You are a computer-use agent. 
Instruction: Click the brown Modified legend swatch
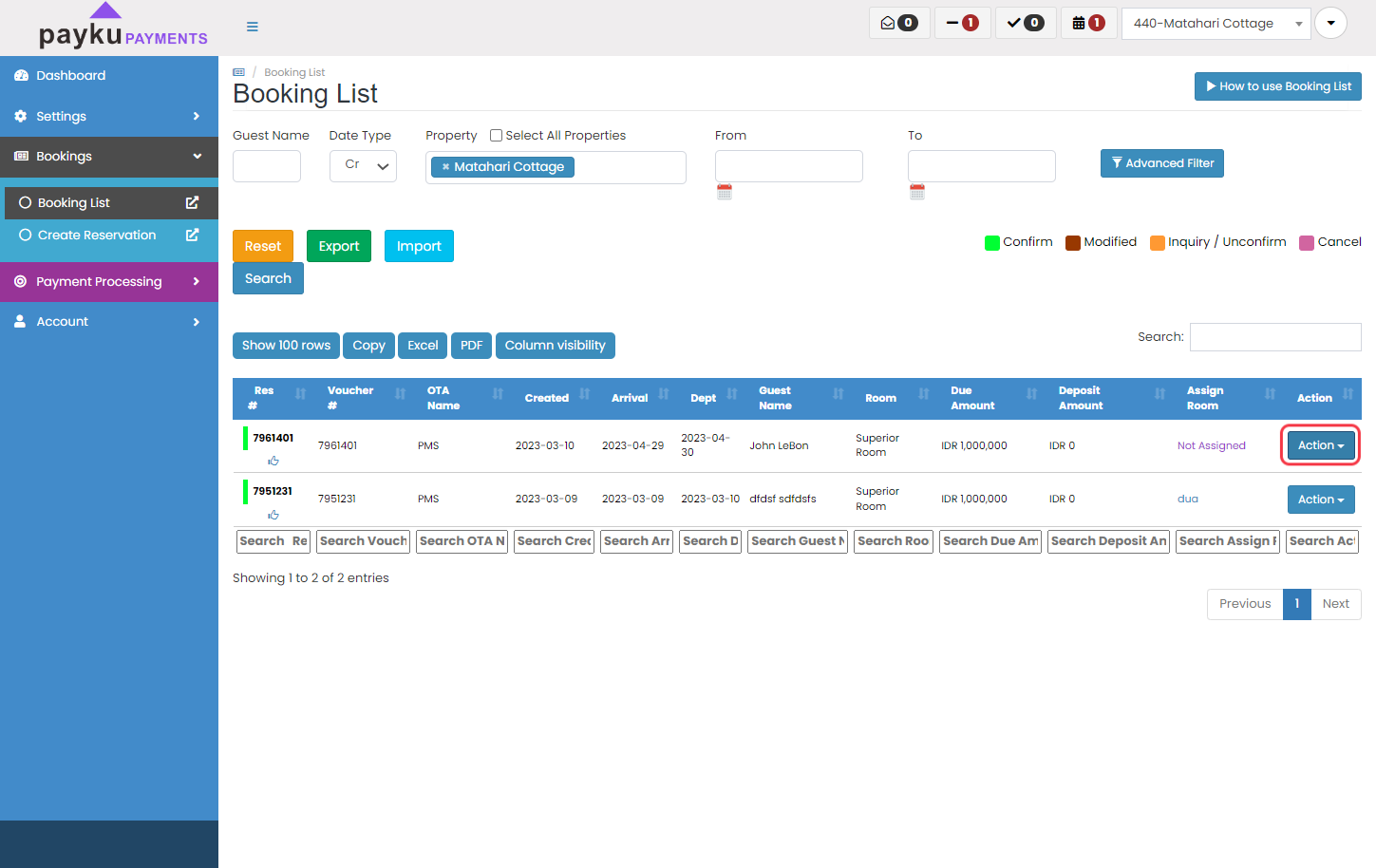coord(1073,242)
